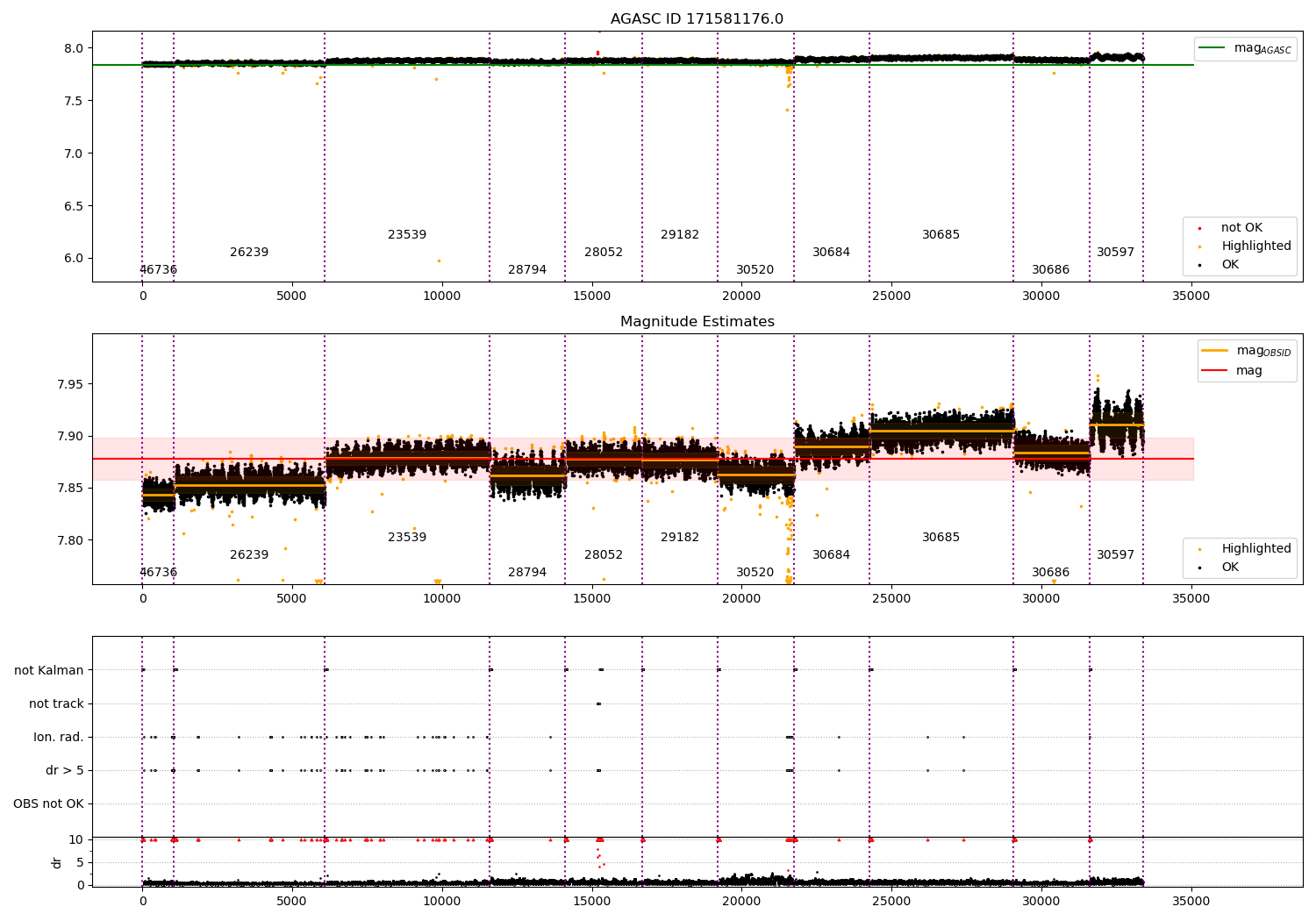The width and height of the screenshot is (1316, 921).
Task: Select obsid label 30597 in the top plot
Action: point(1116,253)
